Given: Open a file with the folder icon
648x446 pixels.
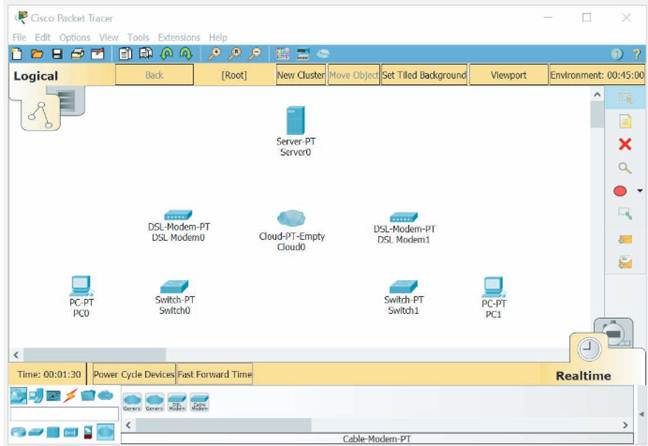Looking at the screenshot, I should click(x=37, y=54).
